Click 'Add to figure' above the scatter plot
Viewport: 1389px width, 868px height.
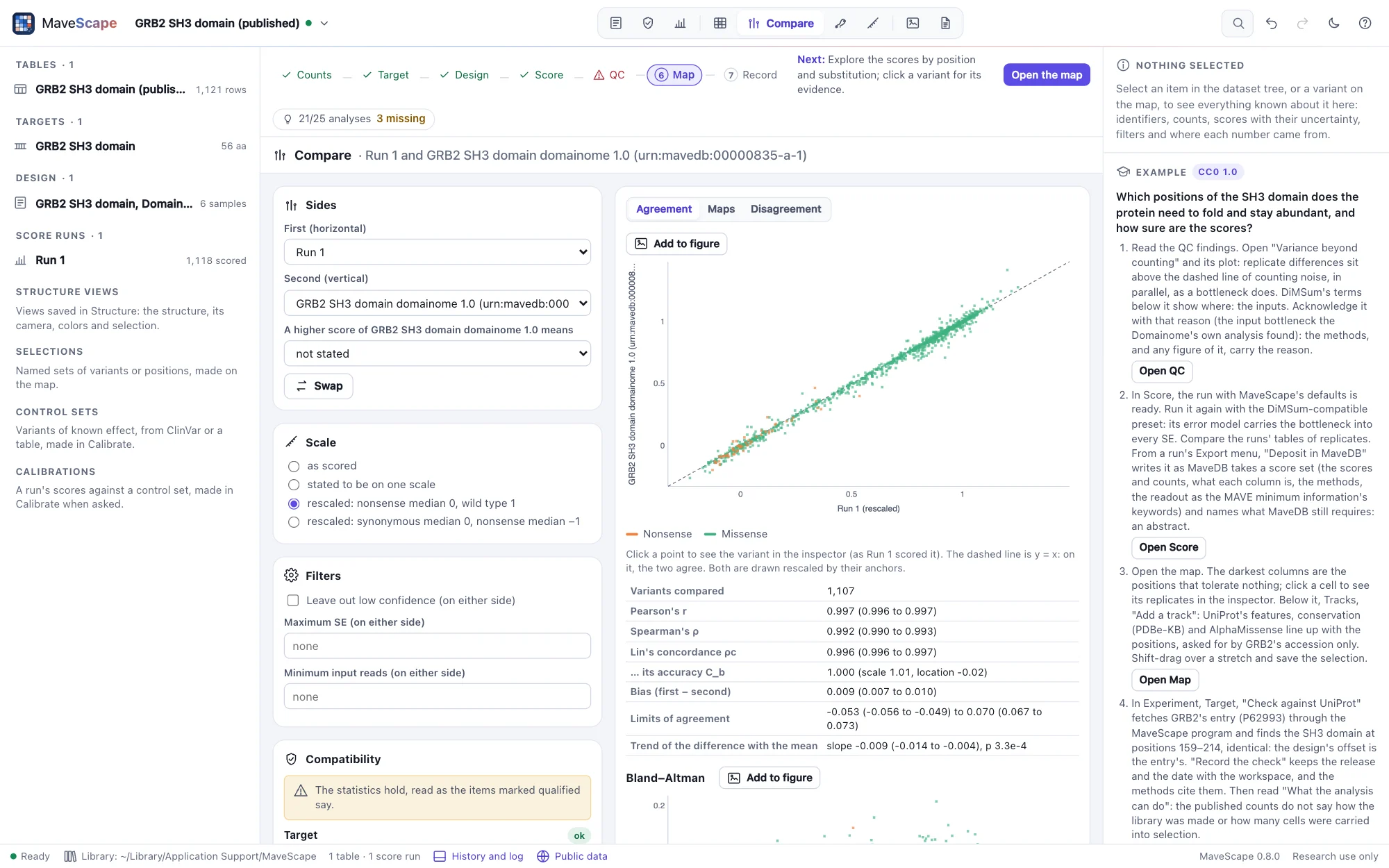[676, 244]
